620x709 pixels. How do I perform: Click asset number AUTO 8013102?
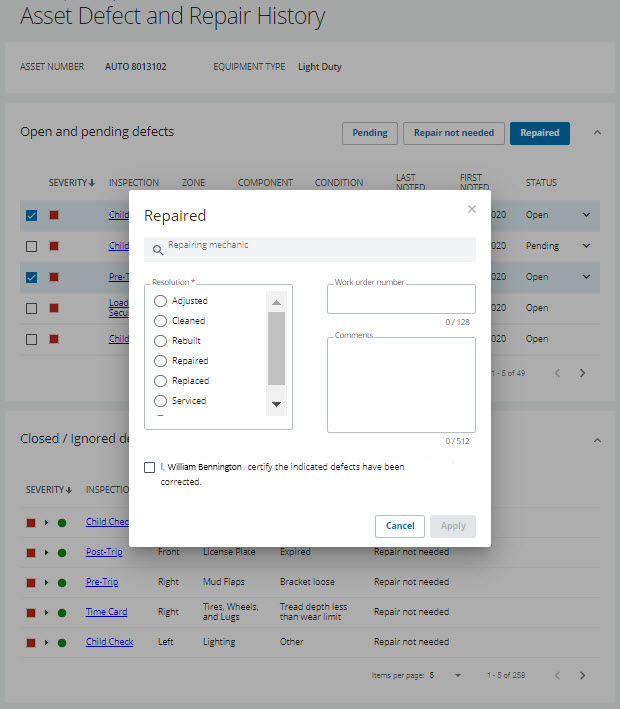(136, 66)
